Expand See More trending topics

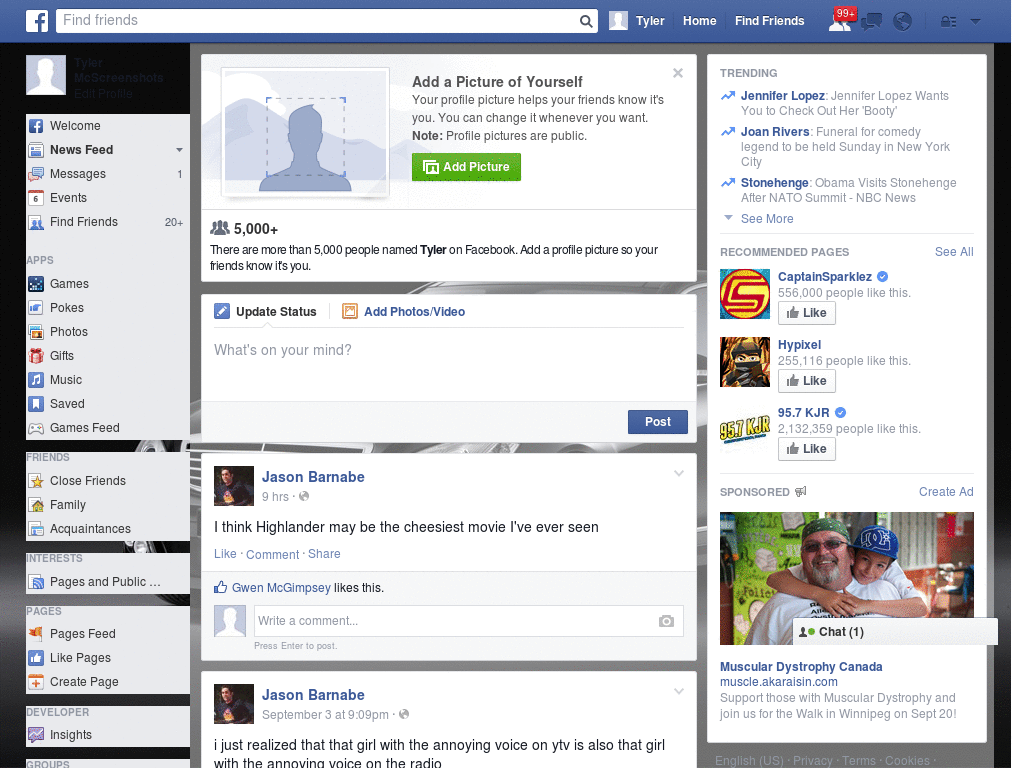coord(767,219)
